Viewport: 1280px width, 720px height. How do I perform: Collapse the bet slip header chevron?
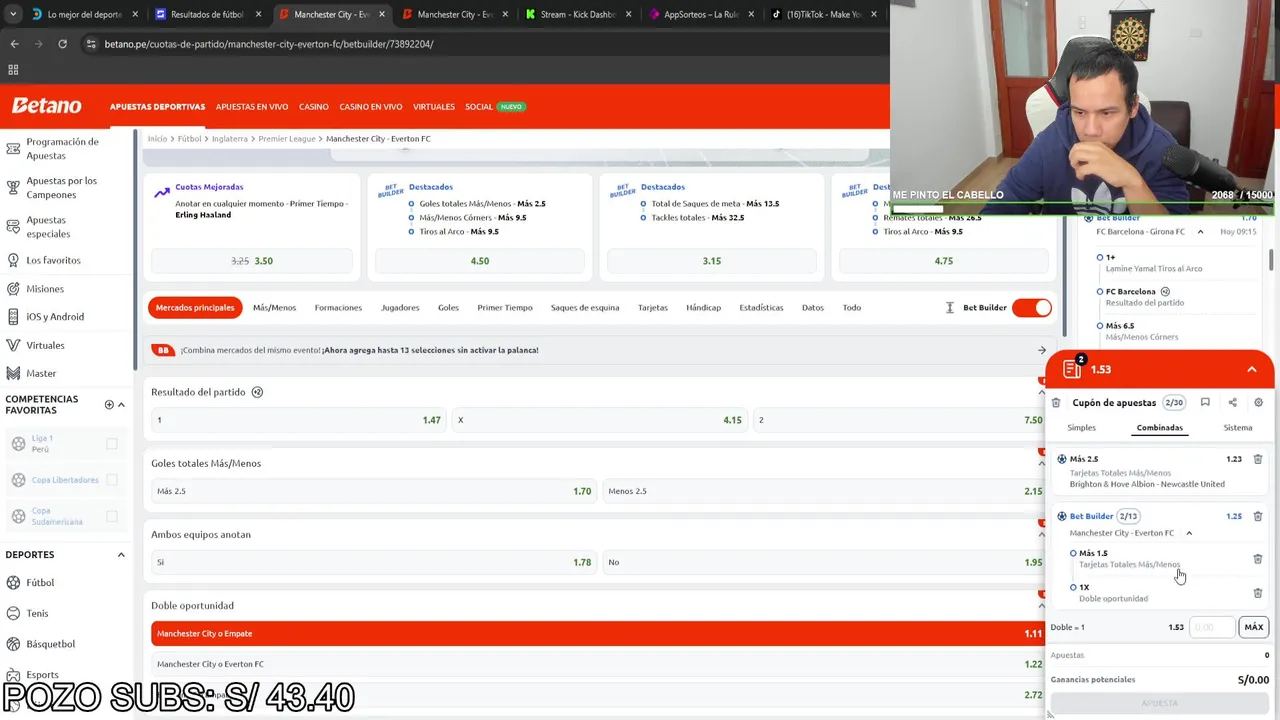click(x=1252, y=369)
